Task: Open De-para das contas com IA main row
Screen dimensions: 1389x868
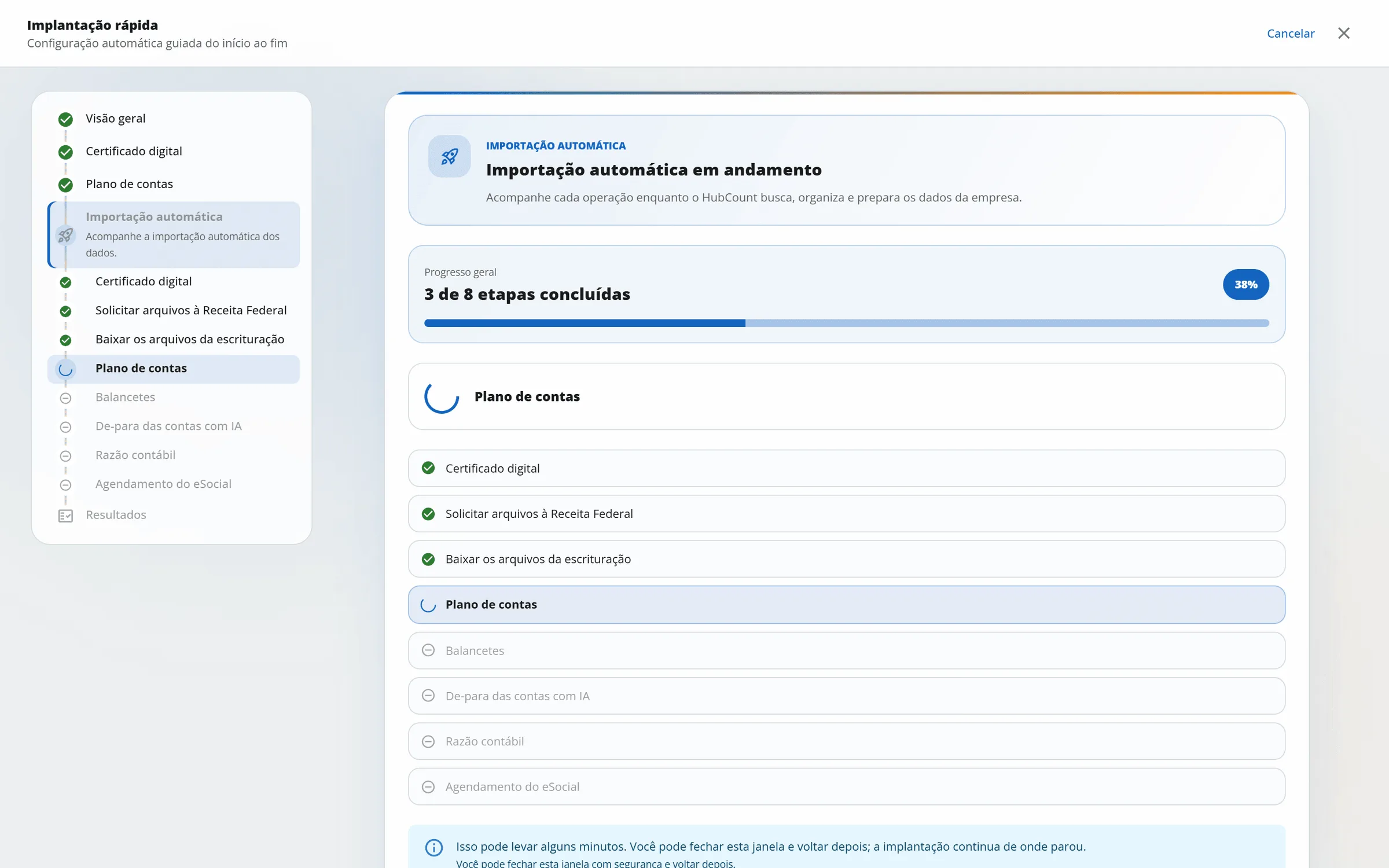Action: [846, 696]
